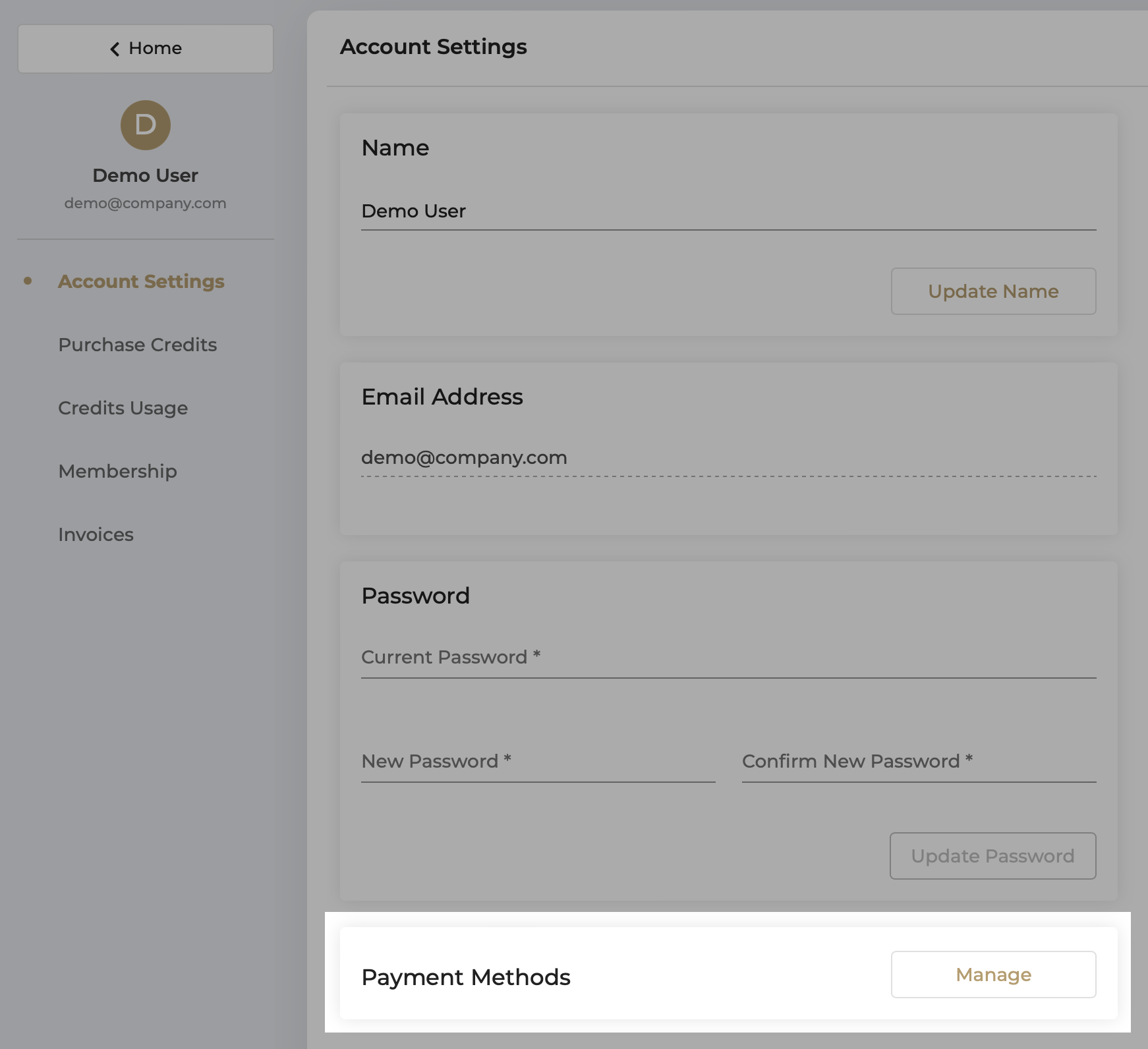Click the Update Password button
Viewport: 1148px width, 1049px height.
[992, 856]
